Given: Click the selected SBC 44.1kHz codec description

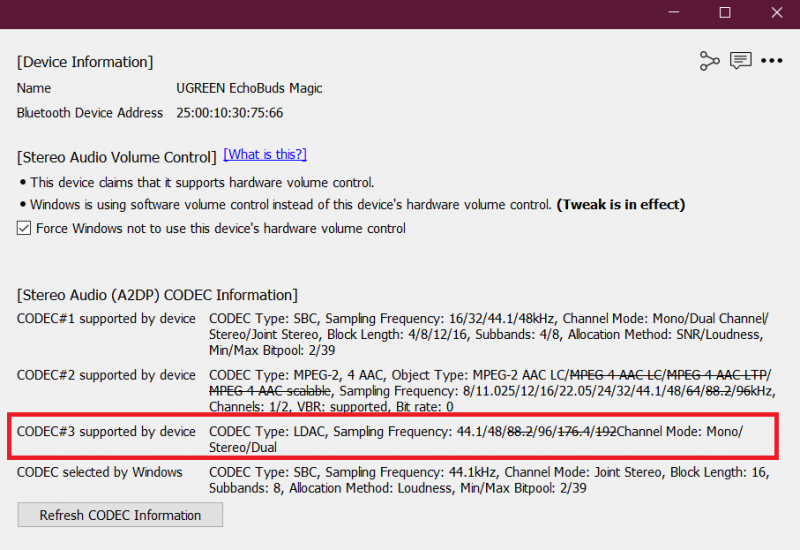Looking at the screenshot, I should tap(489, 480).
